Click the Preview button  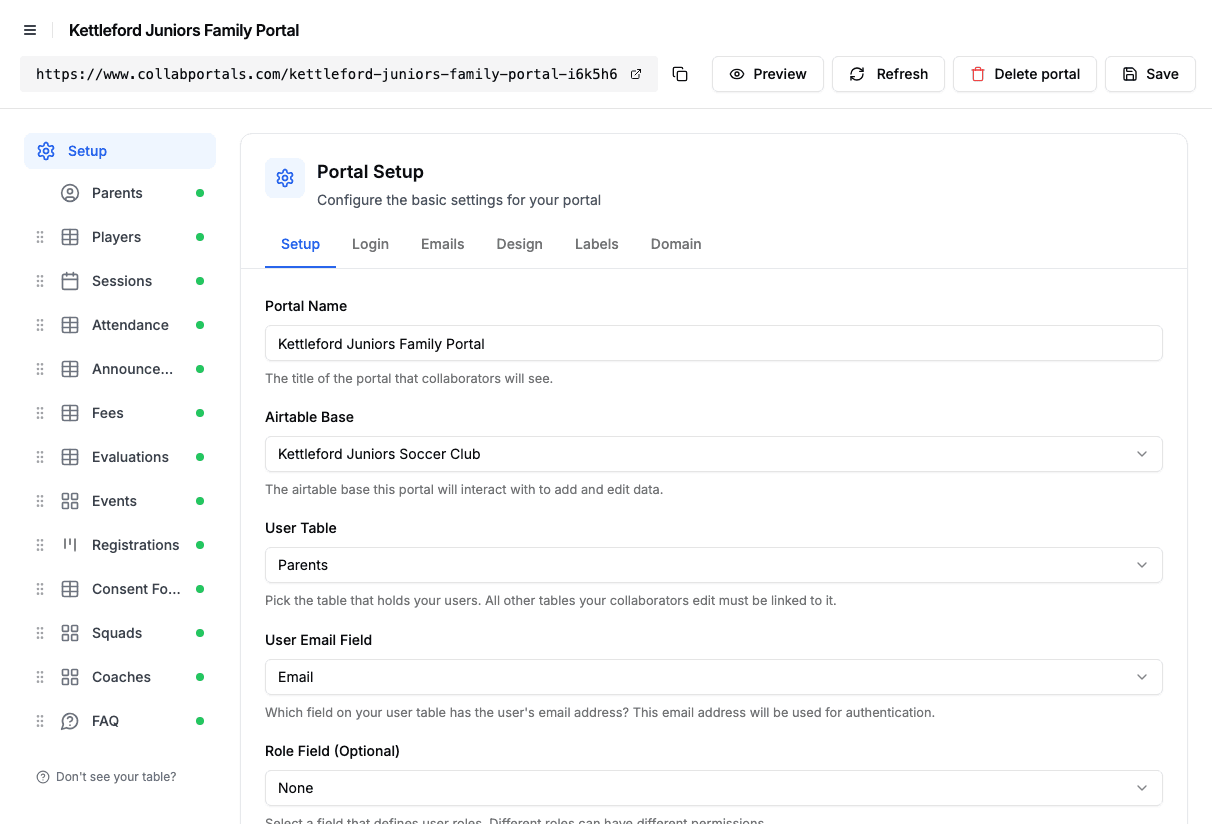[768, 74]
